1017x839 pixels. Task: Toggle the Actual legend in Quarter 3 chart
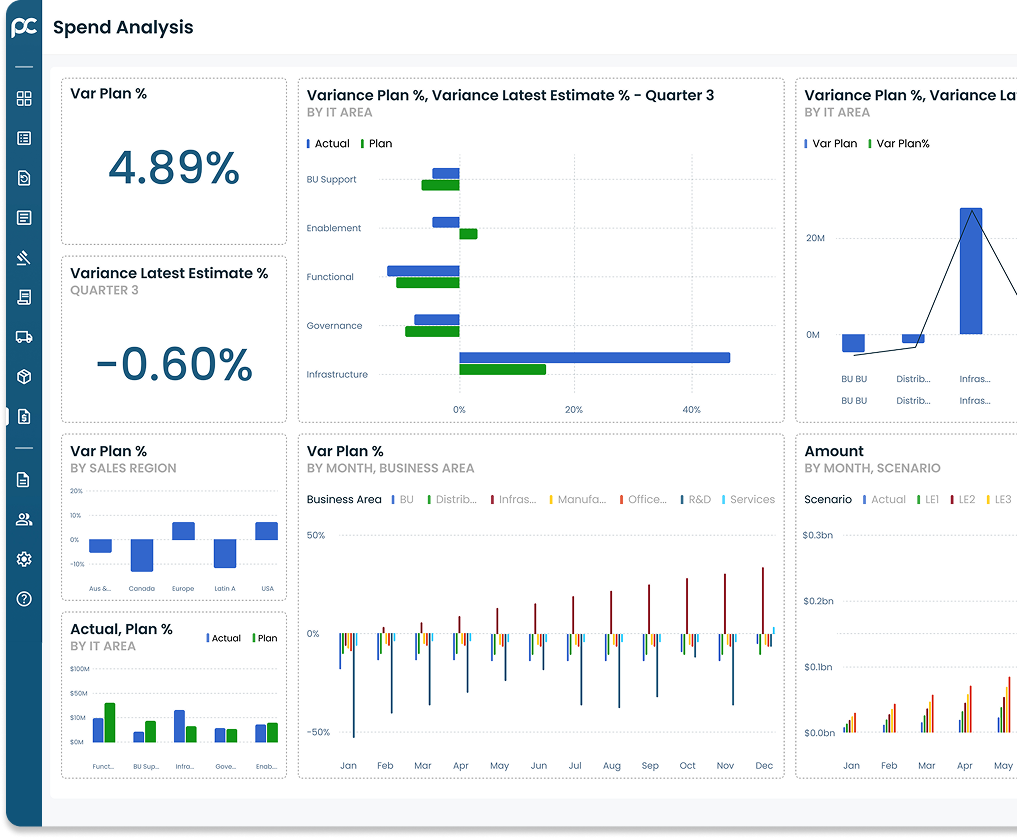pos(327,144)
